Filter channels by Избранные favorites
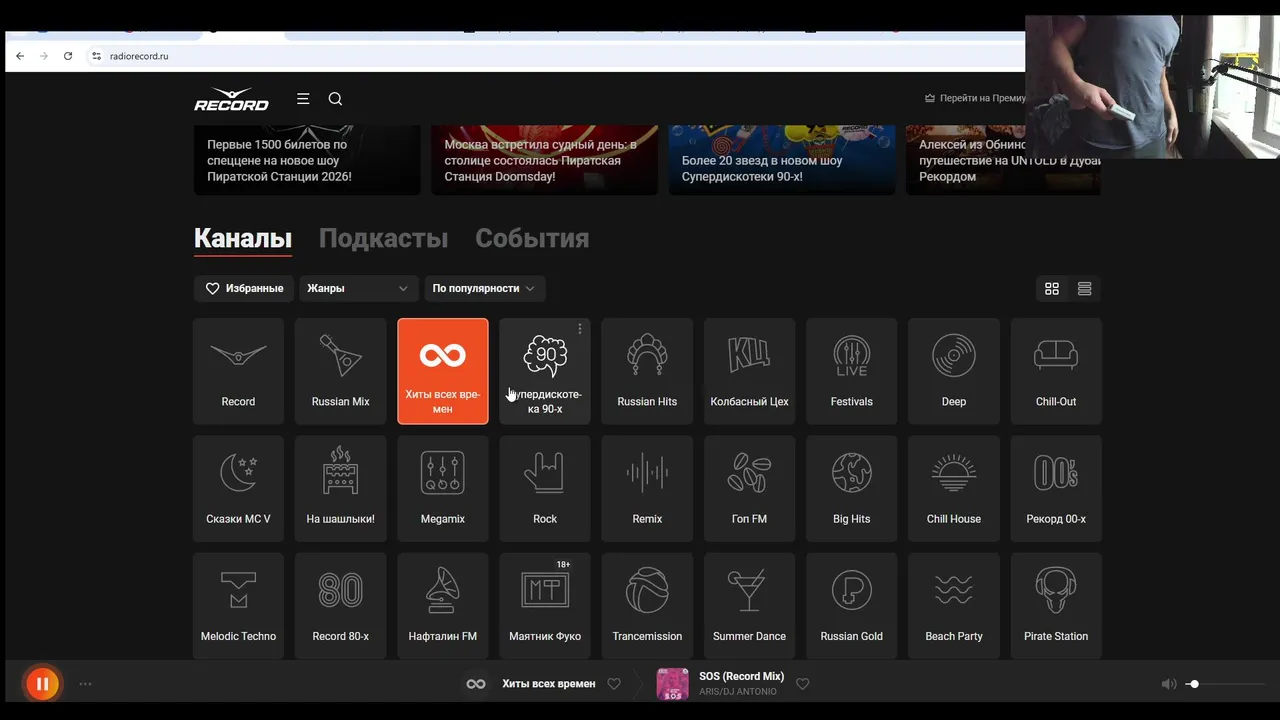 244,288
